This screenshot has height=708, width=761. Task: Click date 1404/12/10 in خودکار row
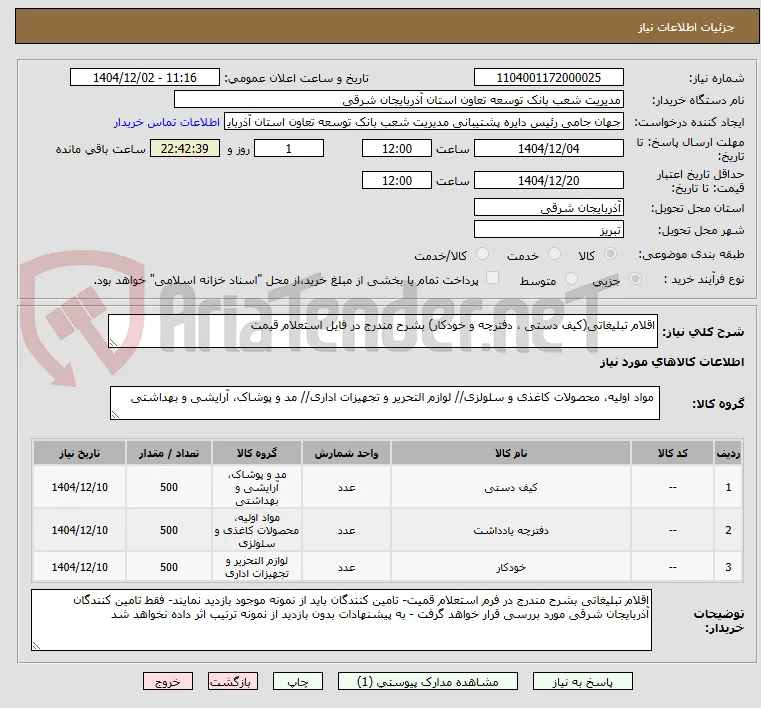80,567
